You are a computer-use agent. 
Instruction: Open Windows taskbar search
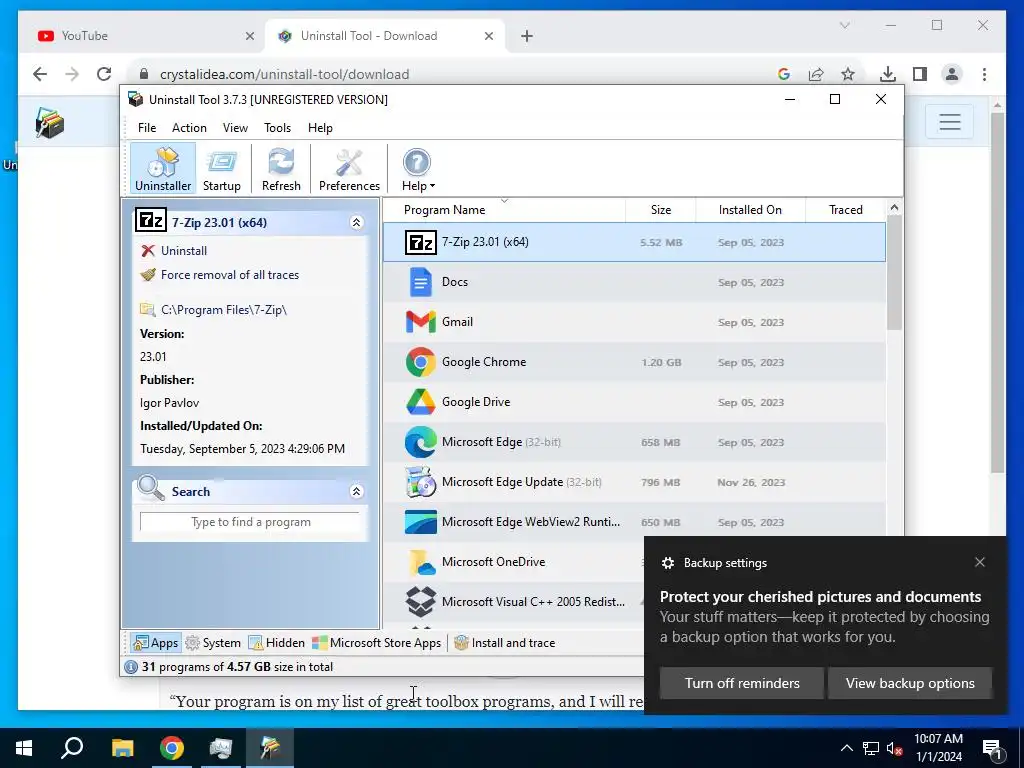click(72, 748)
